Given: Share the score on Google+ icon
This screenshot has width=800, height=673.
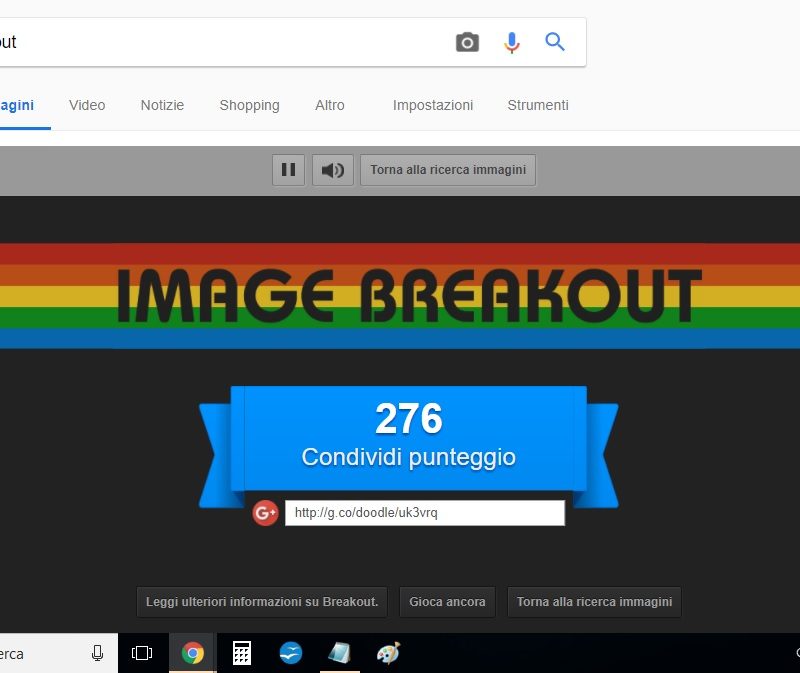Looking at the screenshot, I should pos(265,513).
